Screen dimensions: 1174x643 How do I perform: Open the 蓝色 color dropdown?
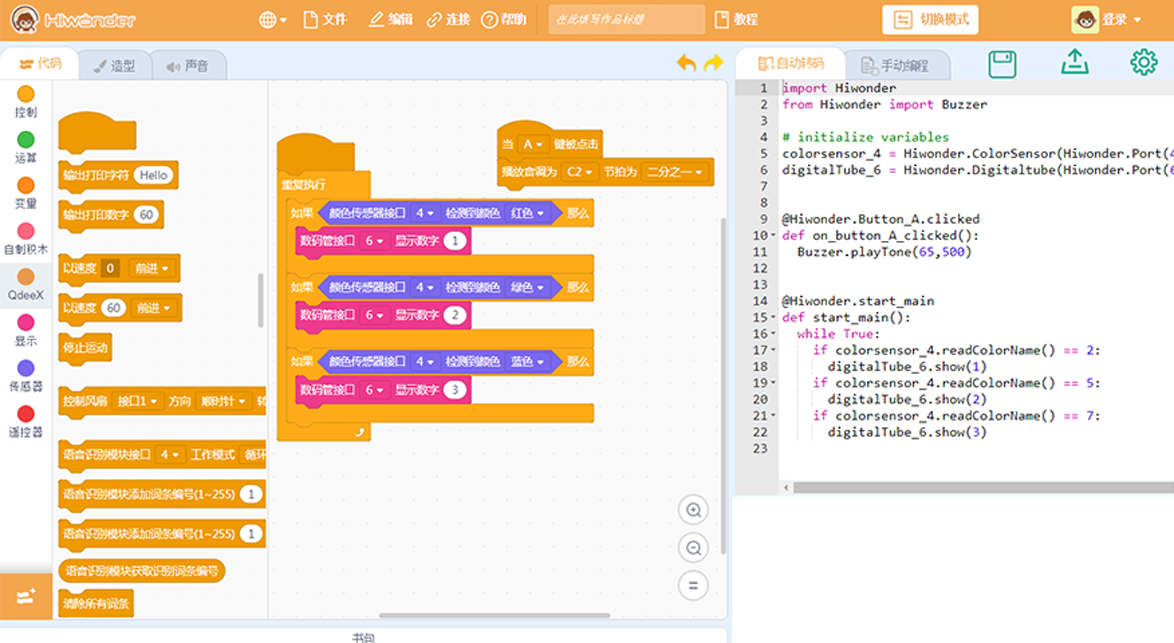pyautogui.click(x=527, y=362)
